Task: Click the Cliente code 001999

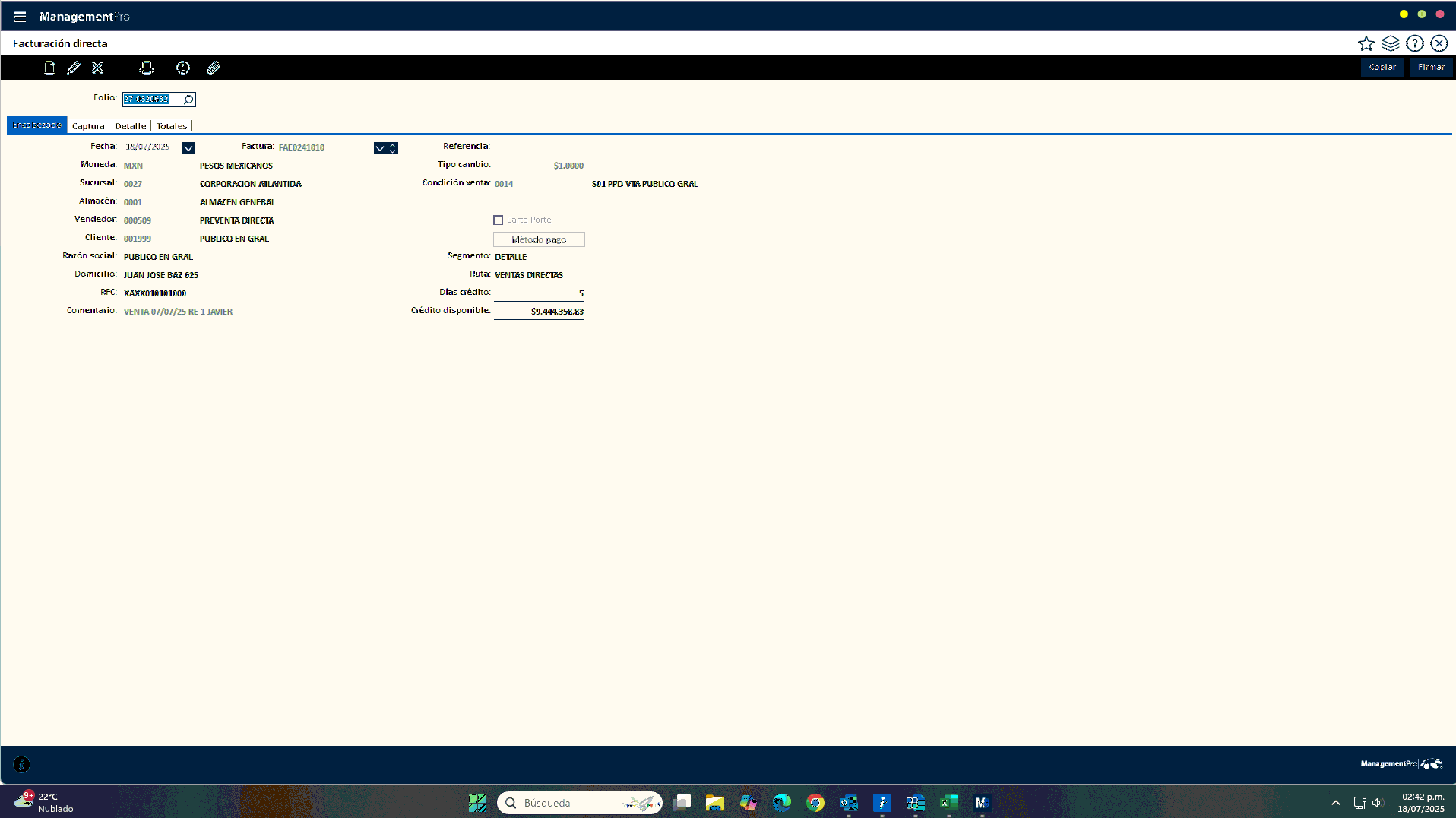Action: [x=138, y=239]
